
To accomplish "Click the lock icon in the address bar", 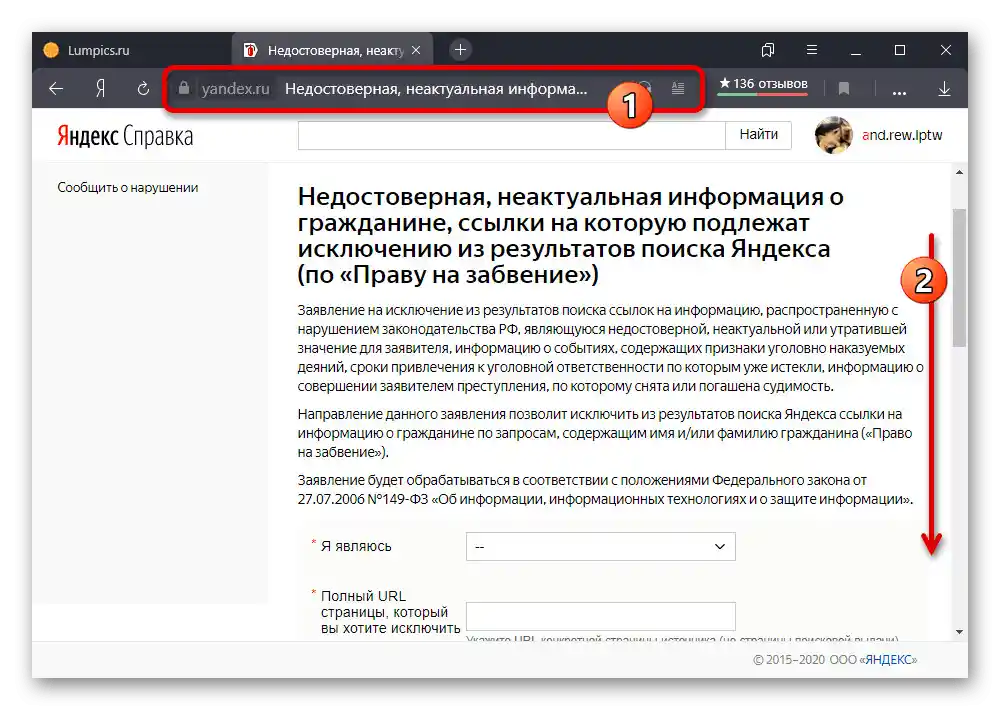I will [184, 88].
